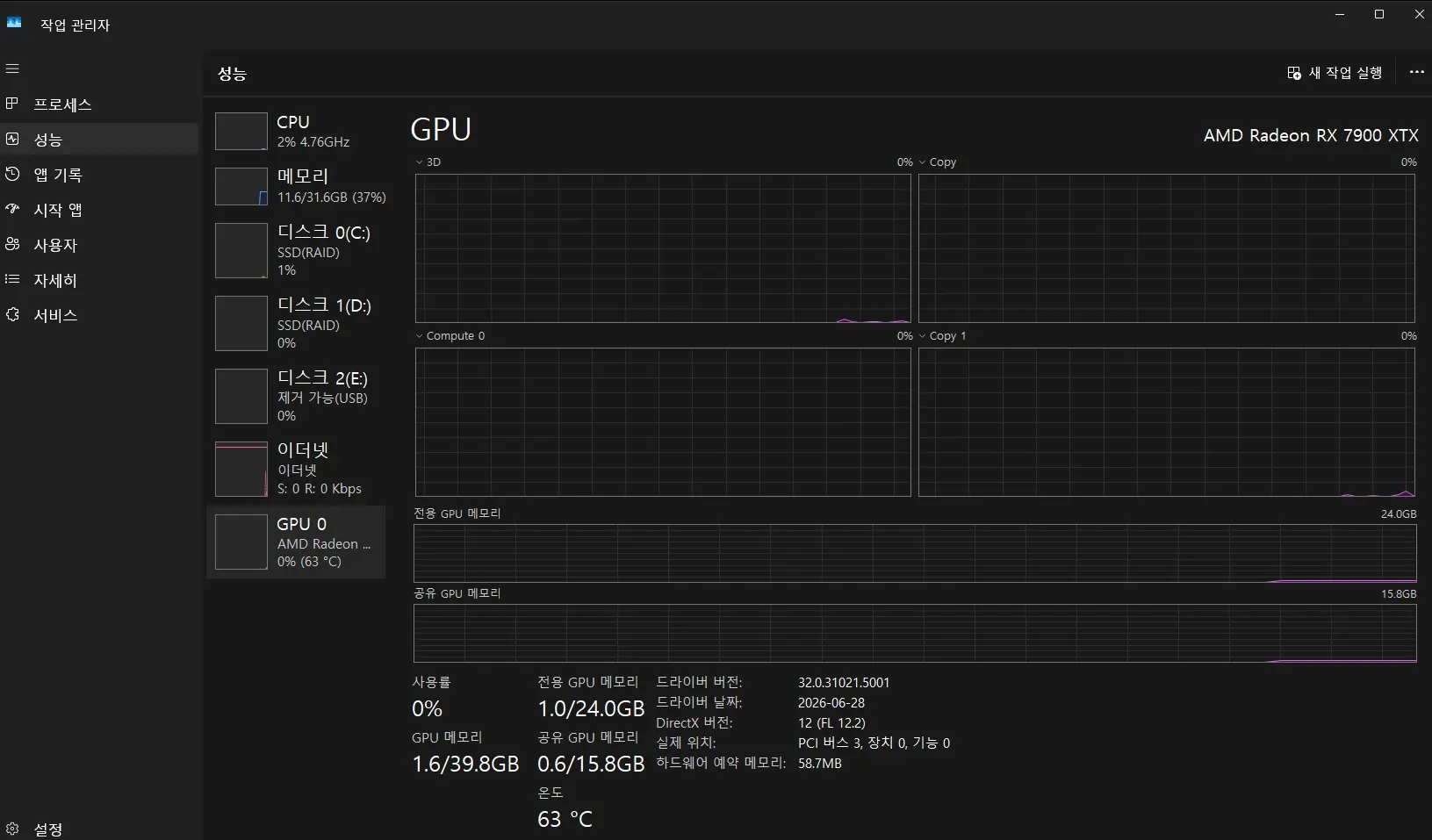Click the 1.6/39.8GB GPU memory value
This screenshot has height=840, width=1432.
[465, 764]
